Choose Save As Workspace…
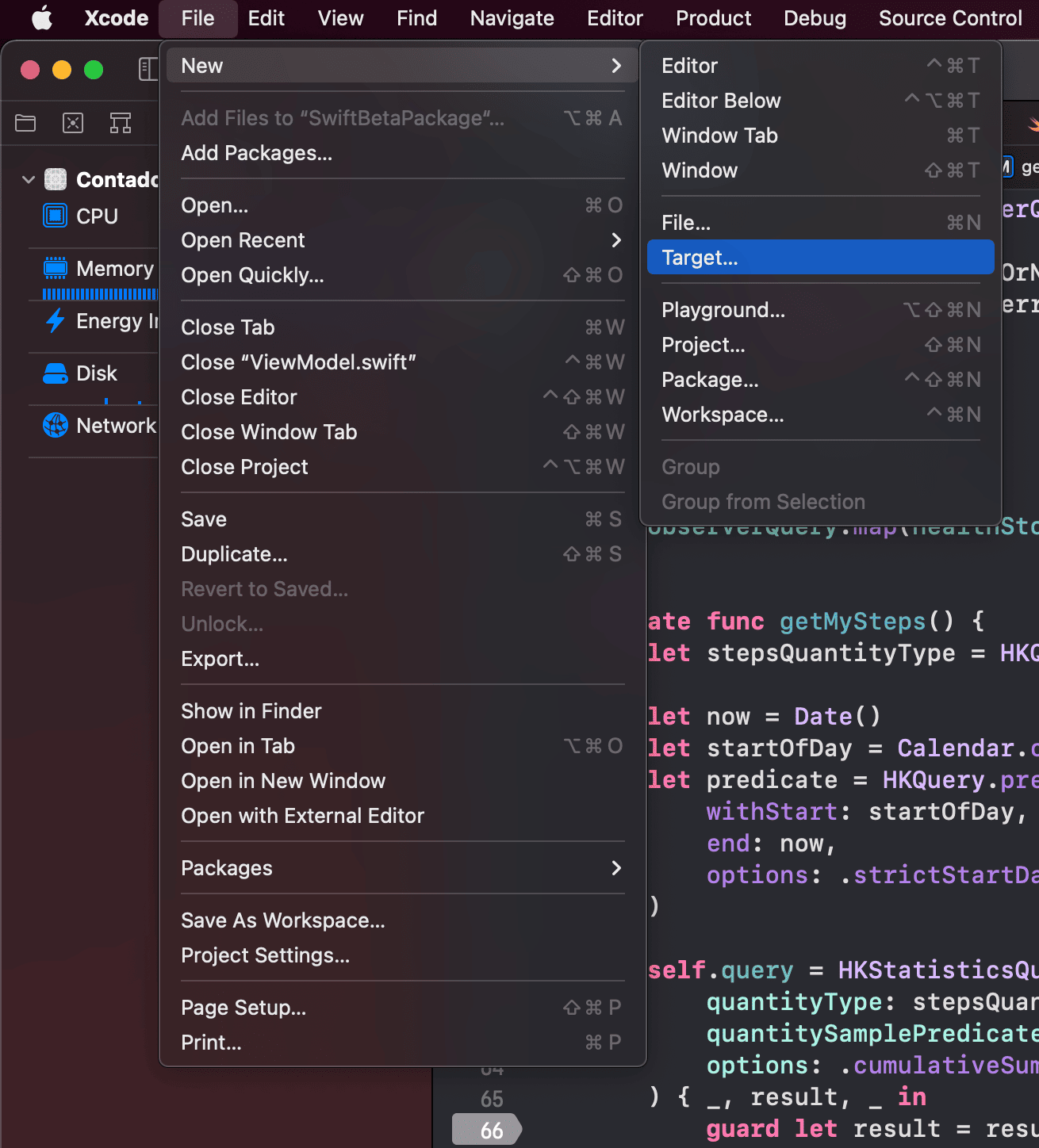1039x1148 pixels. 402,920
